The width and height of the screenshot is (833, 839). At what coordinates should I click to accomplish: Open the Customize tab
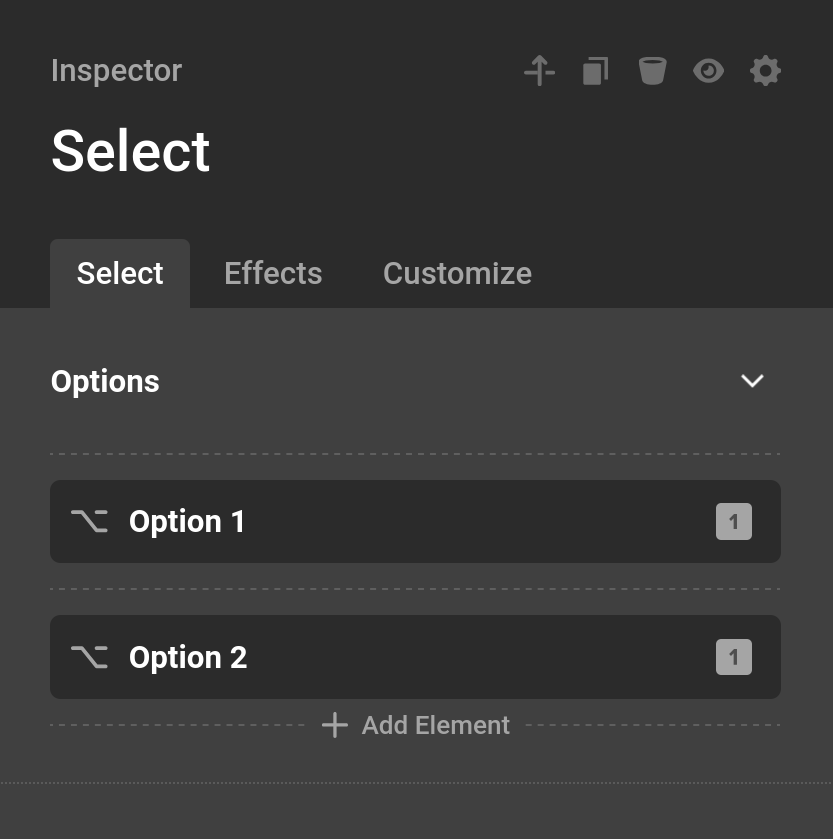point(457,273)
